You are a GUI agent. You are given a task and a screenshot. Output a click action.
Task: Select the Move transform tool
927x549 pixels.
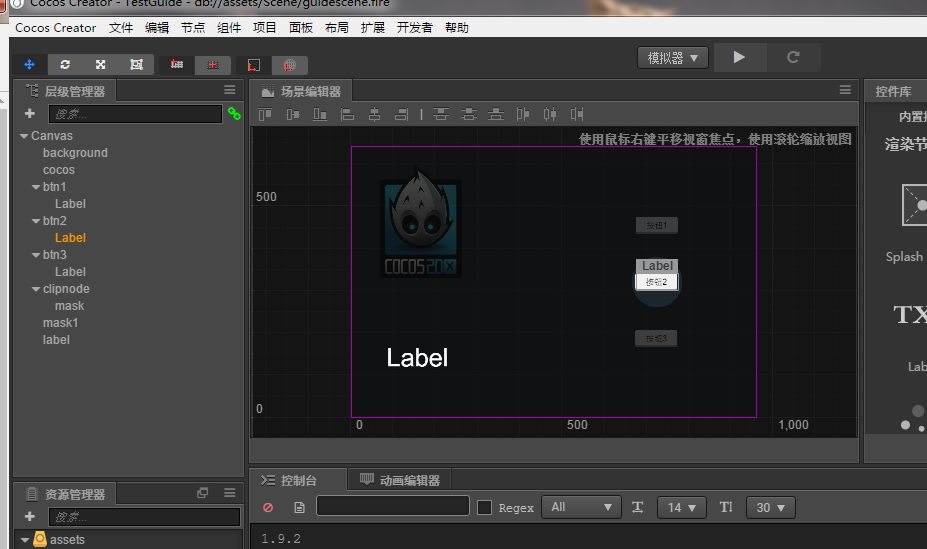click(x=30, y=64)
